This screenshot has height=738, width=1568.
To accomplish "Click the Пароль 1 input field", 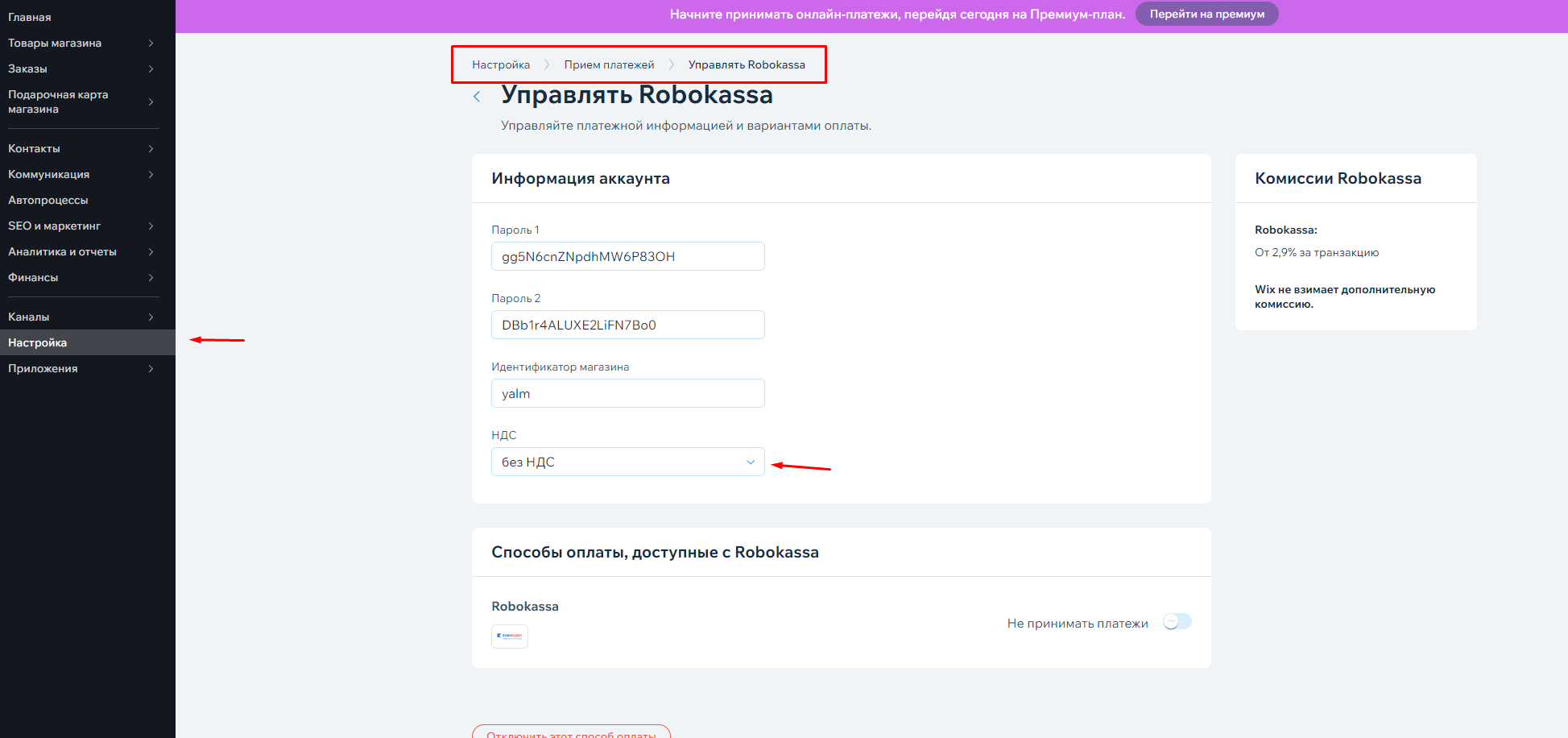I will click(x=628, y=256).
